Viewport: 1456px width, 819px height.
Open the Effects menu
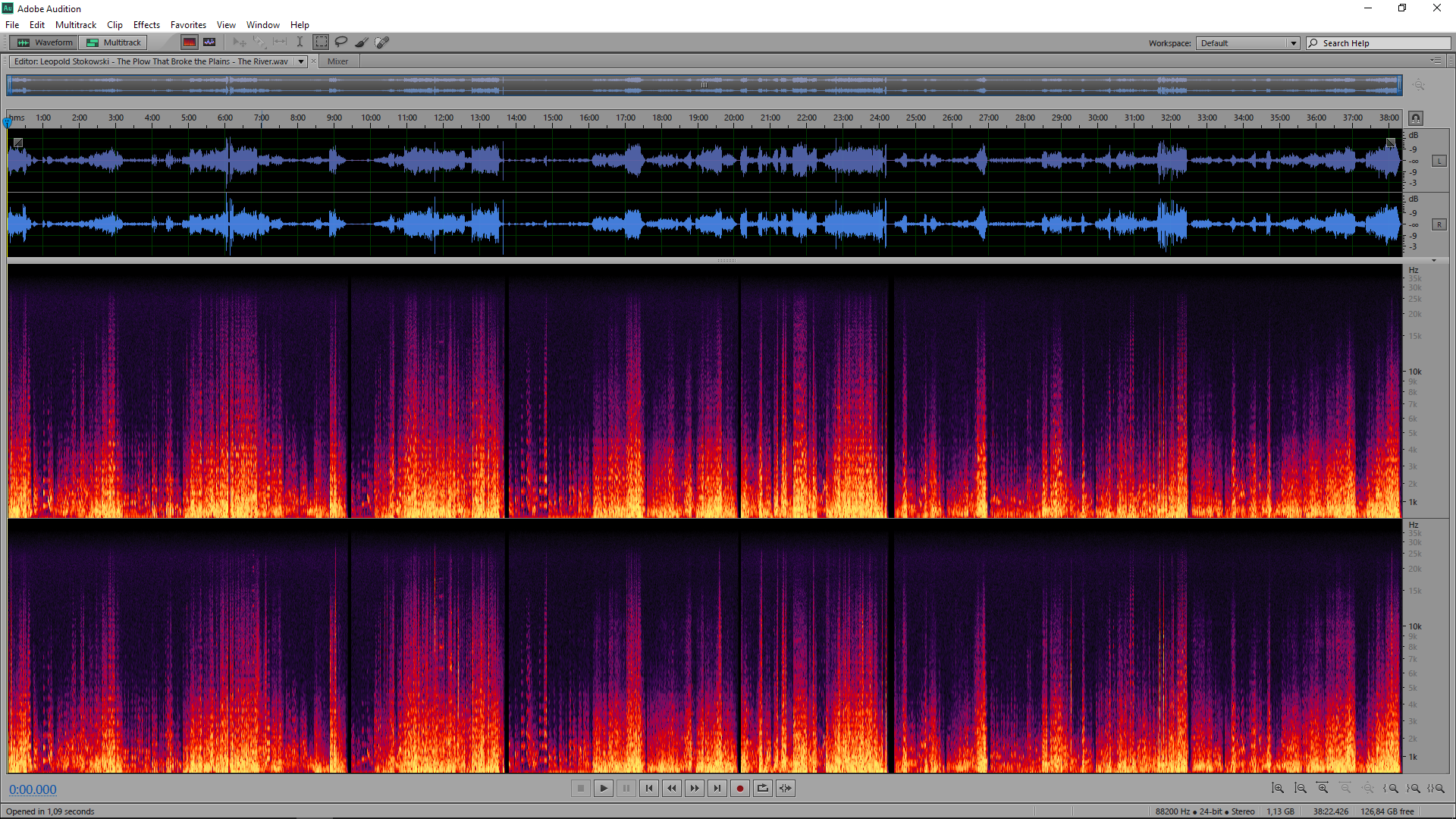(x=146, y=25)
